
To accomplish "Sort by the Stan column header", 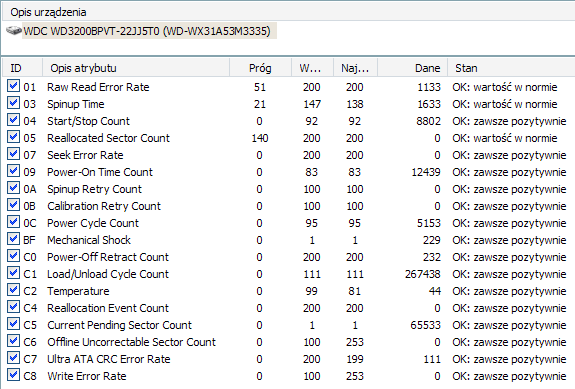I will pyautogui.click(x=511, y=68).
